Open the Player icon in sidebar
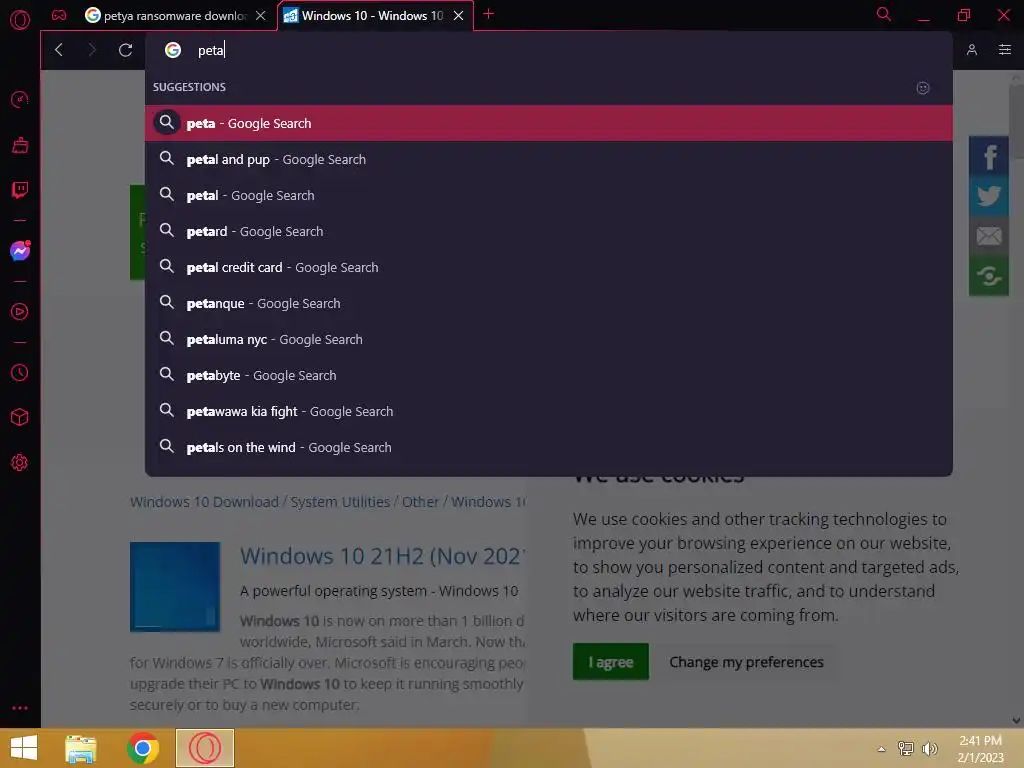The image size is (1024, 768). click(x=20, y=312)
